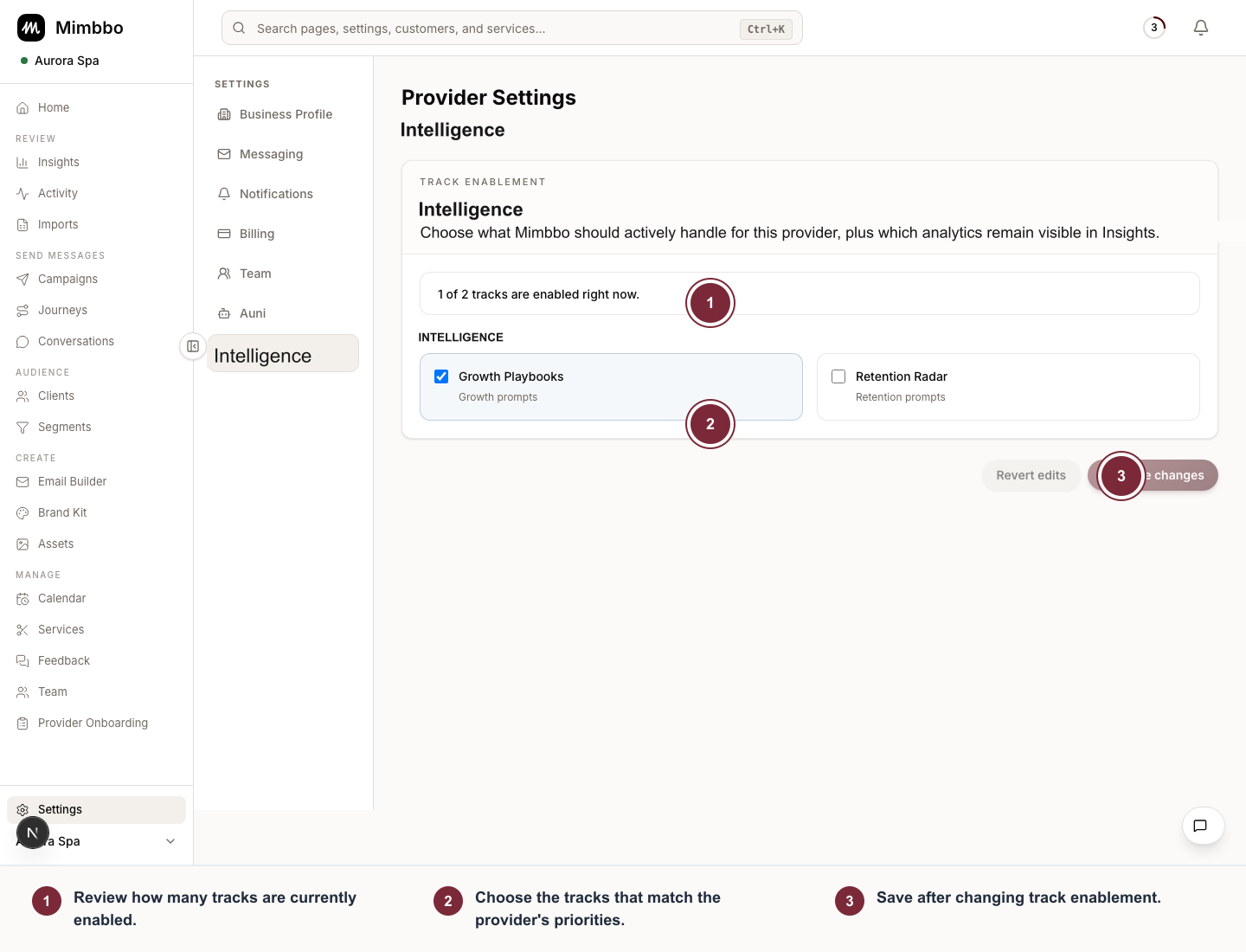Click the Mimbbo logo icon
The image size is (1246, 952).
(31, 28)
